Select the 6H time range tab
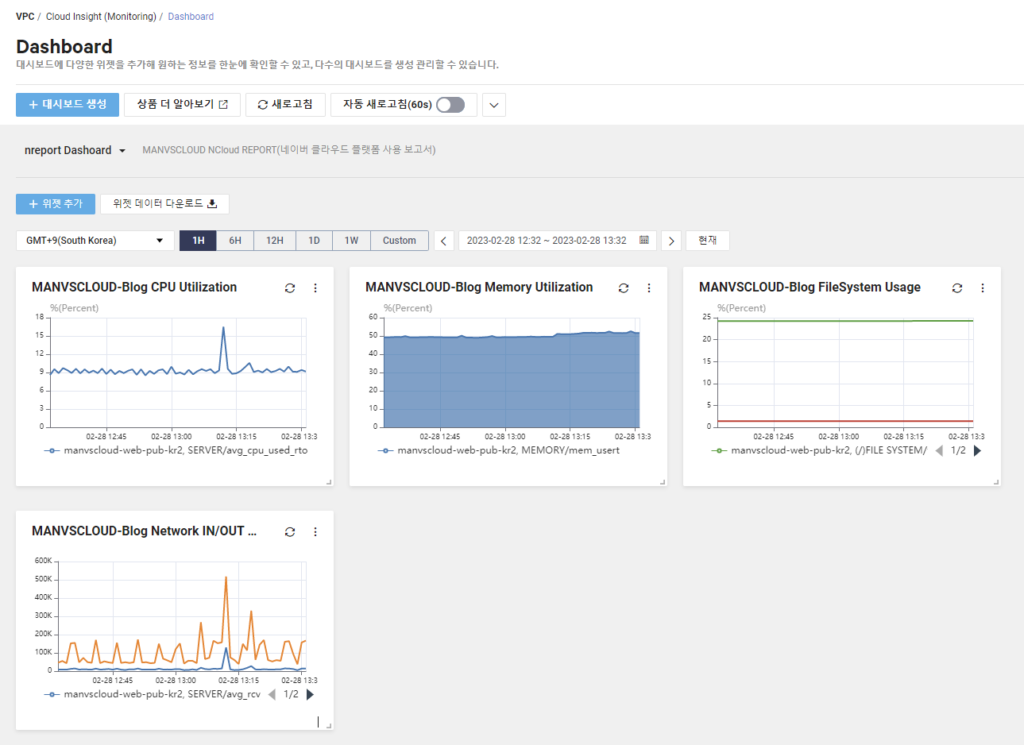1024x745 pixels. tap(235, 241)
